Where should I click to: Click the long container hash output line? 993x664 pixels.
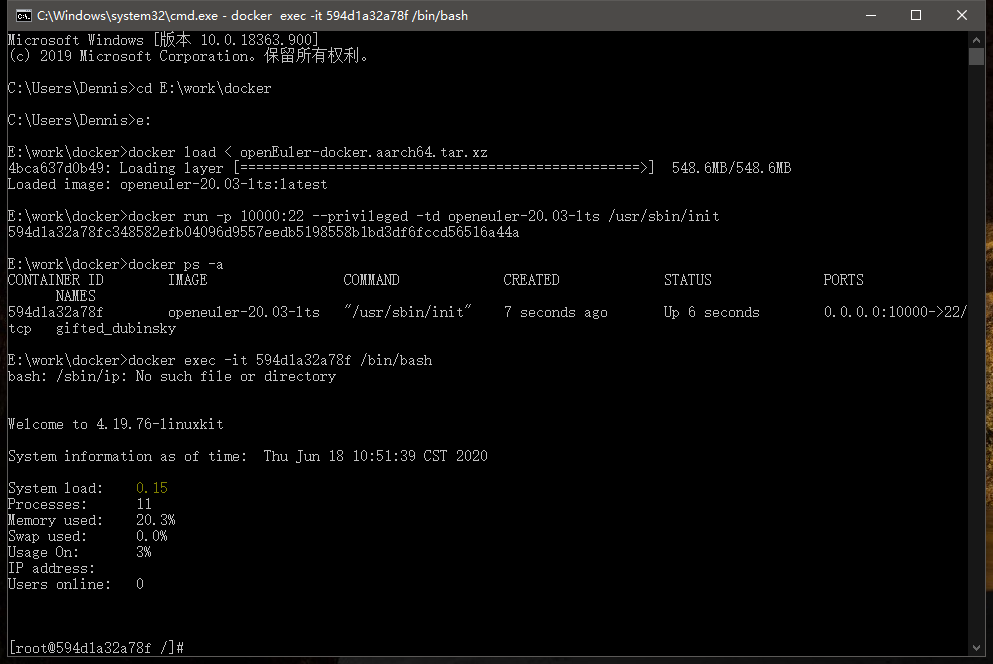coord(263,232)
